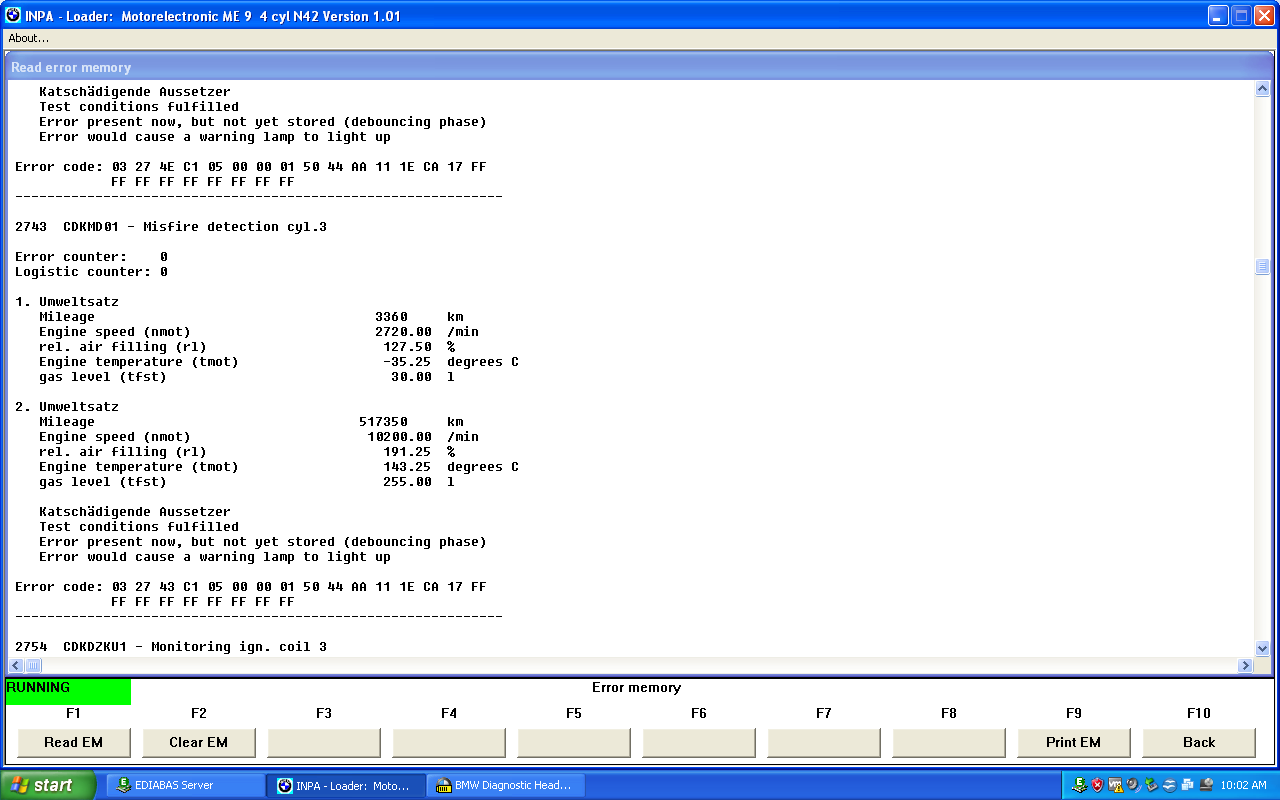
Task: Click the engine speed value 2720.00
Action: click(403, 332)
